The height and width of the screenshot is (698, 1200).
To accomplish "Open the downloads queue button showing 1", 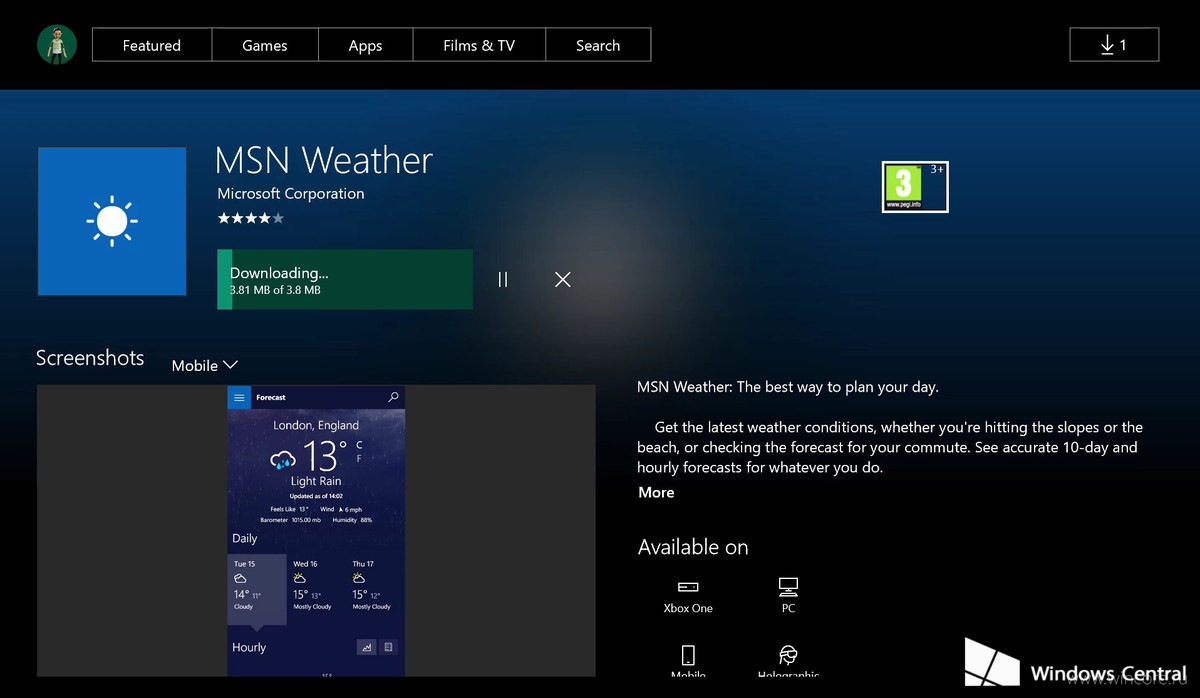I will (1114, 45).
